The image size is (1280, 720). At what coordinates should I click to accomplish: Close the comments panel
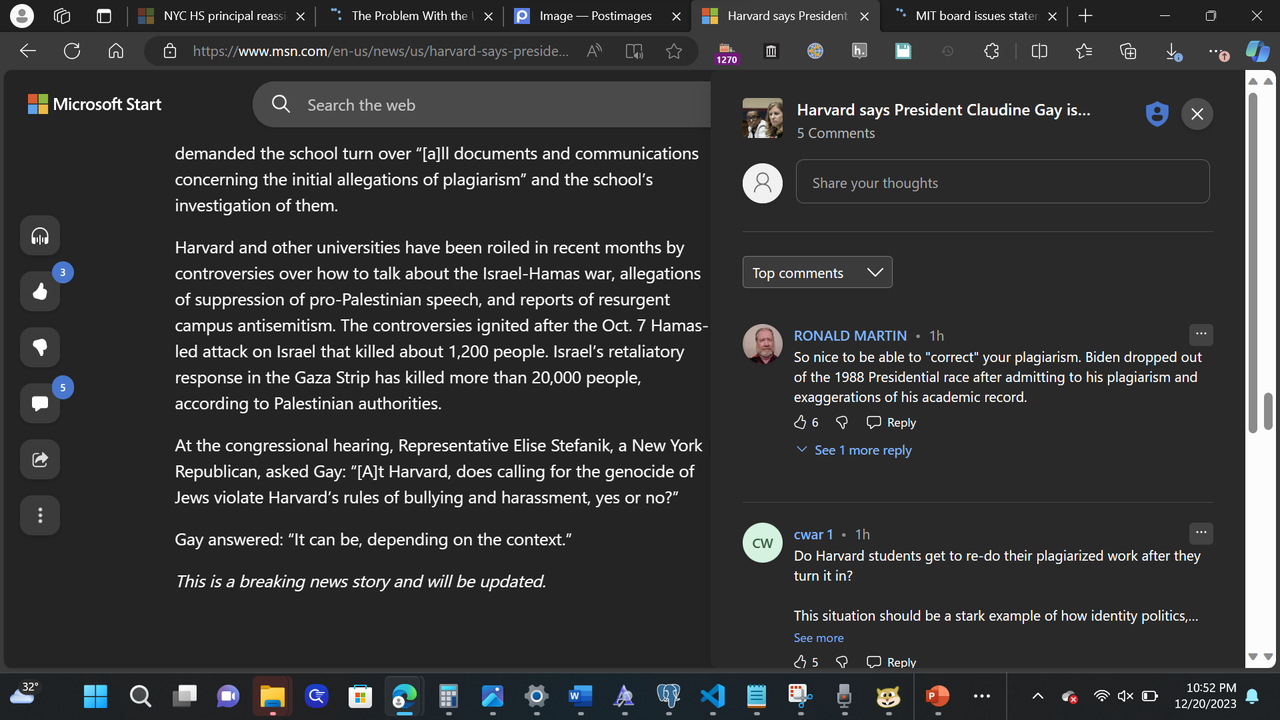tap(1197, 114)
